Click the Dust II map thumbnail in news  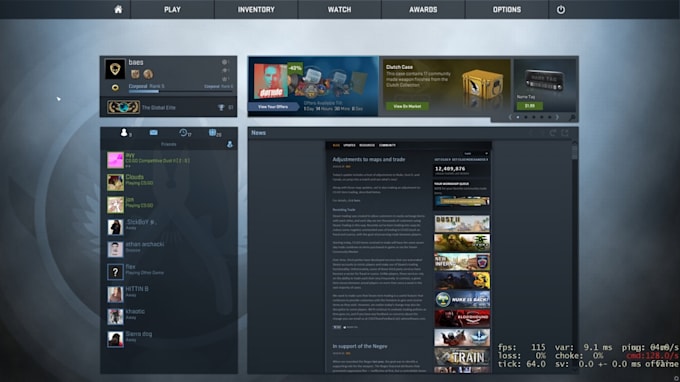(x=462, y=223)
